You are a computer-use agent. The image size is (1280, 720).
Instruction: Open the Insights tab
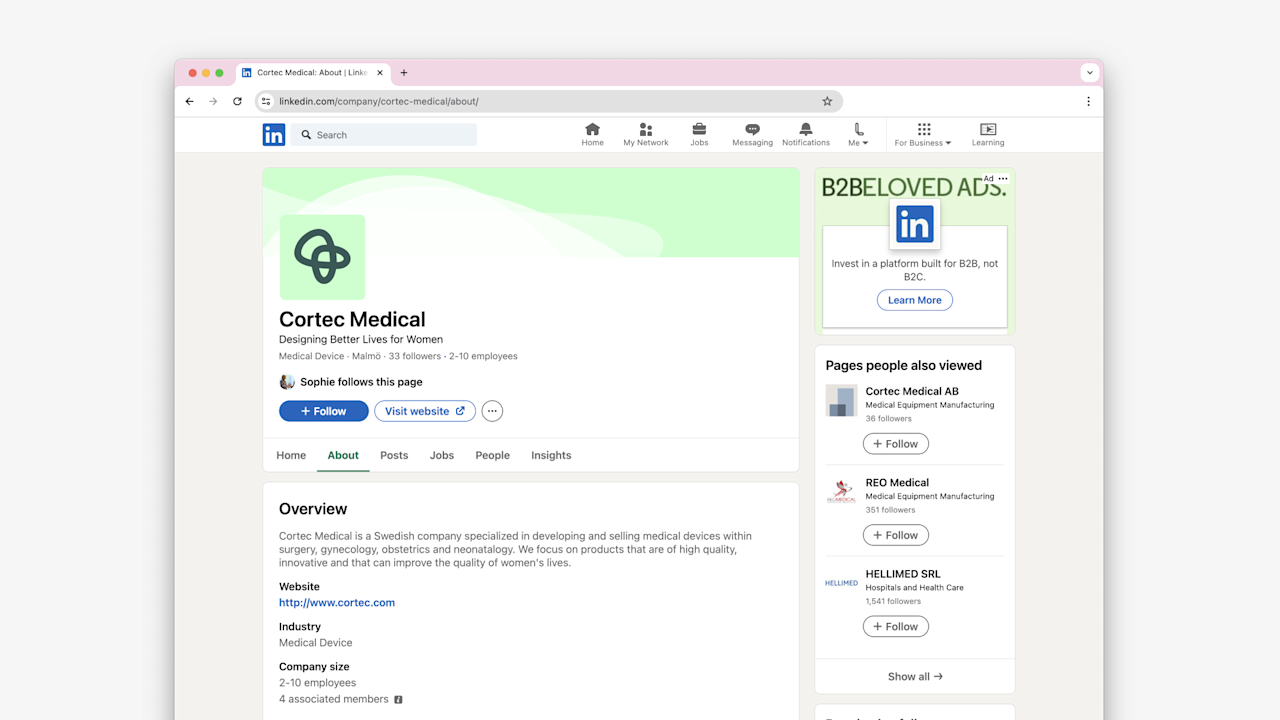coord(551,455)
